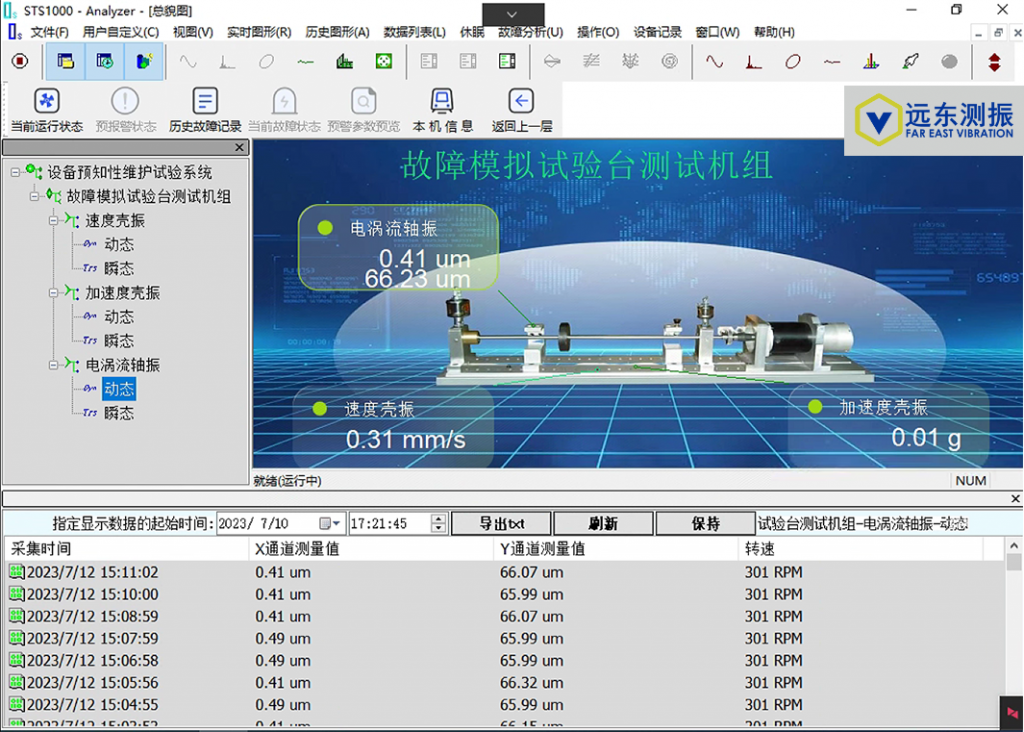
Task: Collapse the 速度壳振 tree node
Action: [x=54, y=221]
